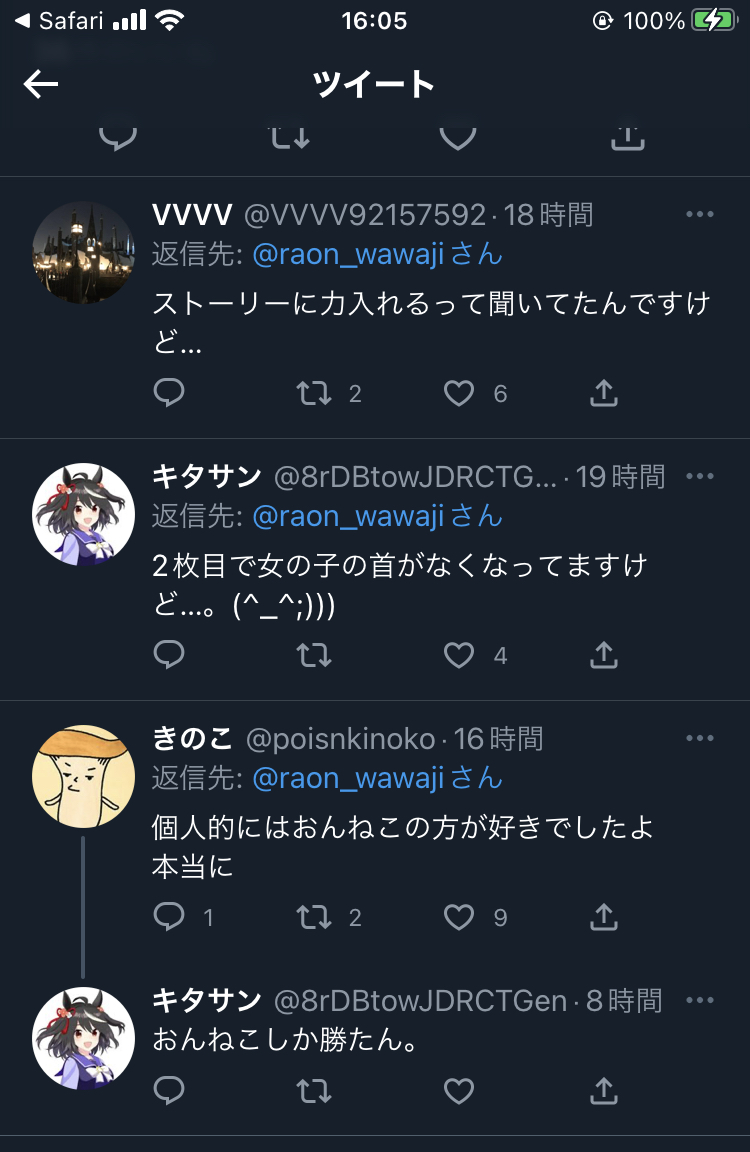This screenshot has width=750, height=1152.
Task: Open きのこ's mushroom avatar
Action: [x=84, y=776]
